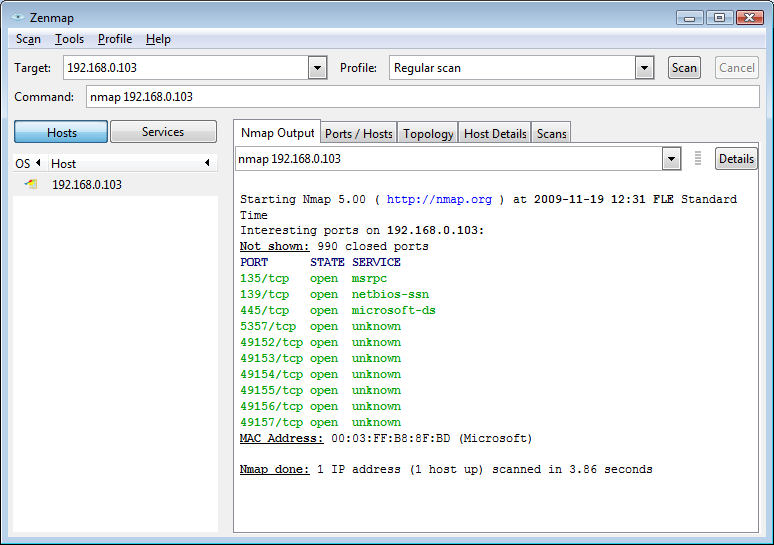Close the Zenmap window

(x=750, y=18)
